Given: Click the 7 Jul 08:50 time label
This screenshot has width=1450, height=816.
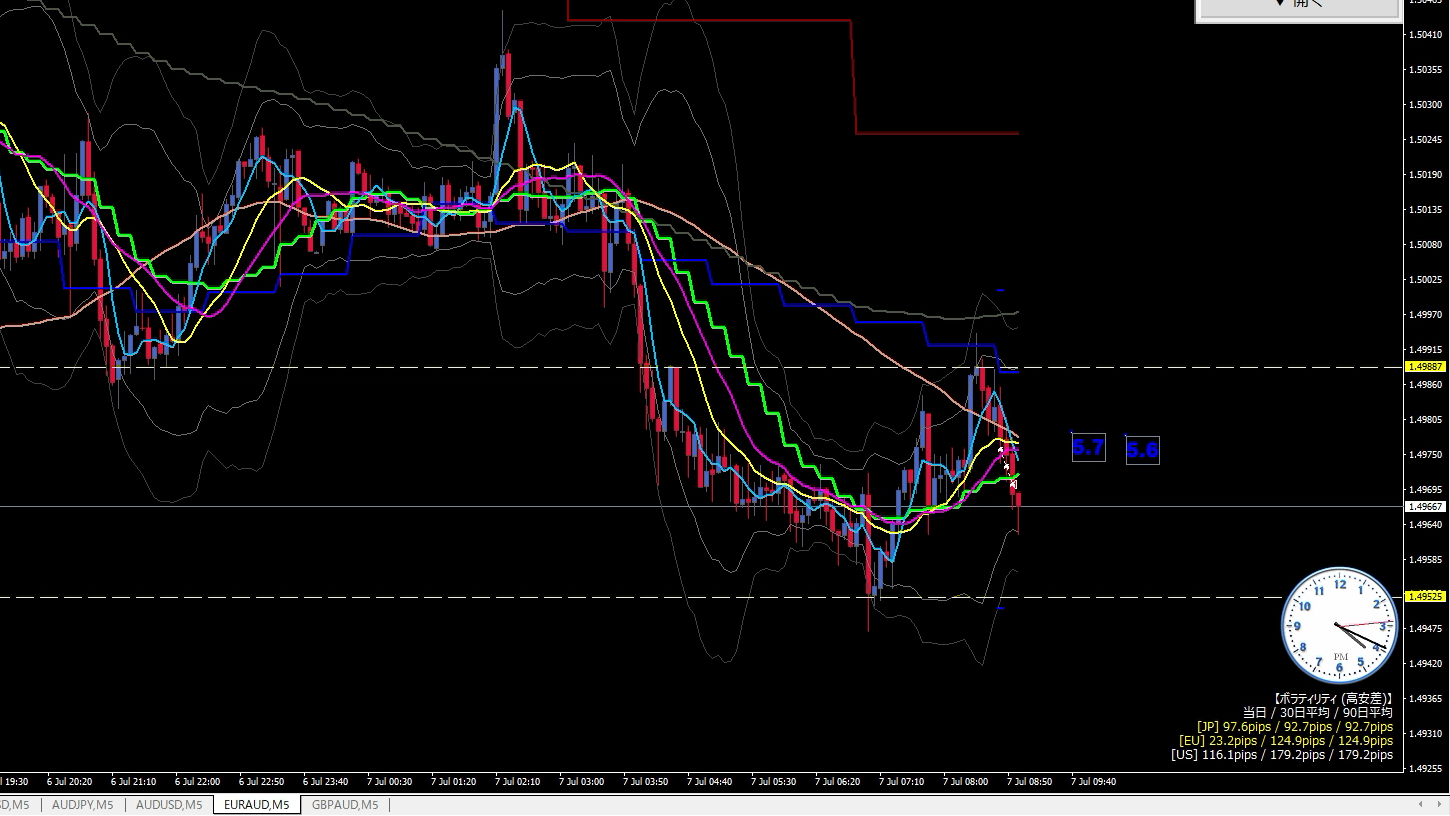Looking at the screenshot, I should (x=1029, y=782).
